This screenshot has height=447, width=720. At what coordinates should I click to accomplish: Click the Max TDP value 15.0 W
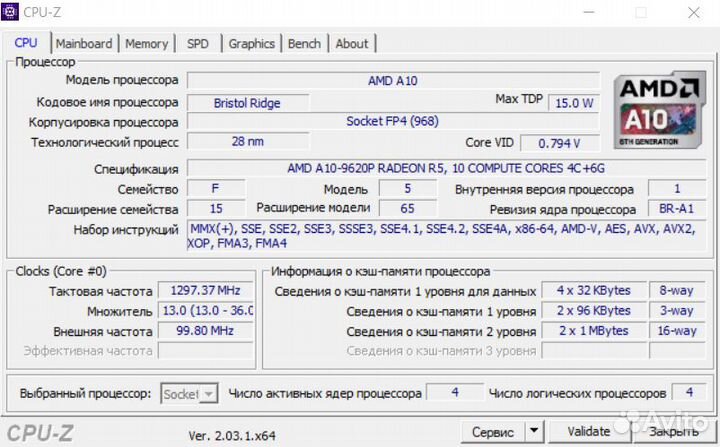(574, 103)
